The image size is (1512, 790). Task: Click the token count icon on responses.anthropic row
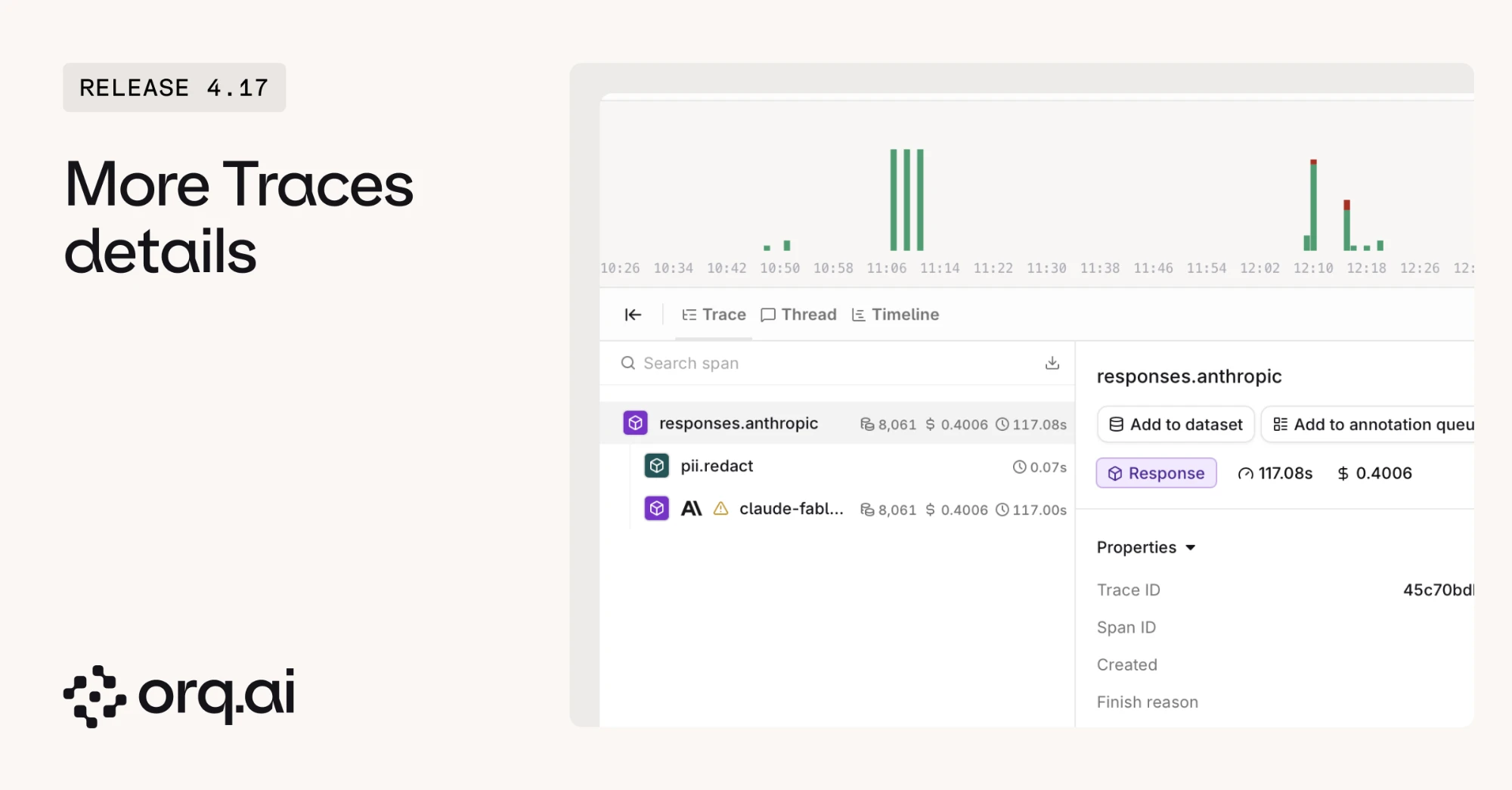[x=867, y=424]
